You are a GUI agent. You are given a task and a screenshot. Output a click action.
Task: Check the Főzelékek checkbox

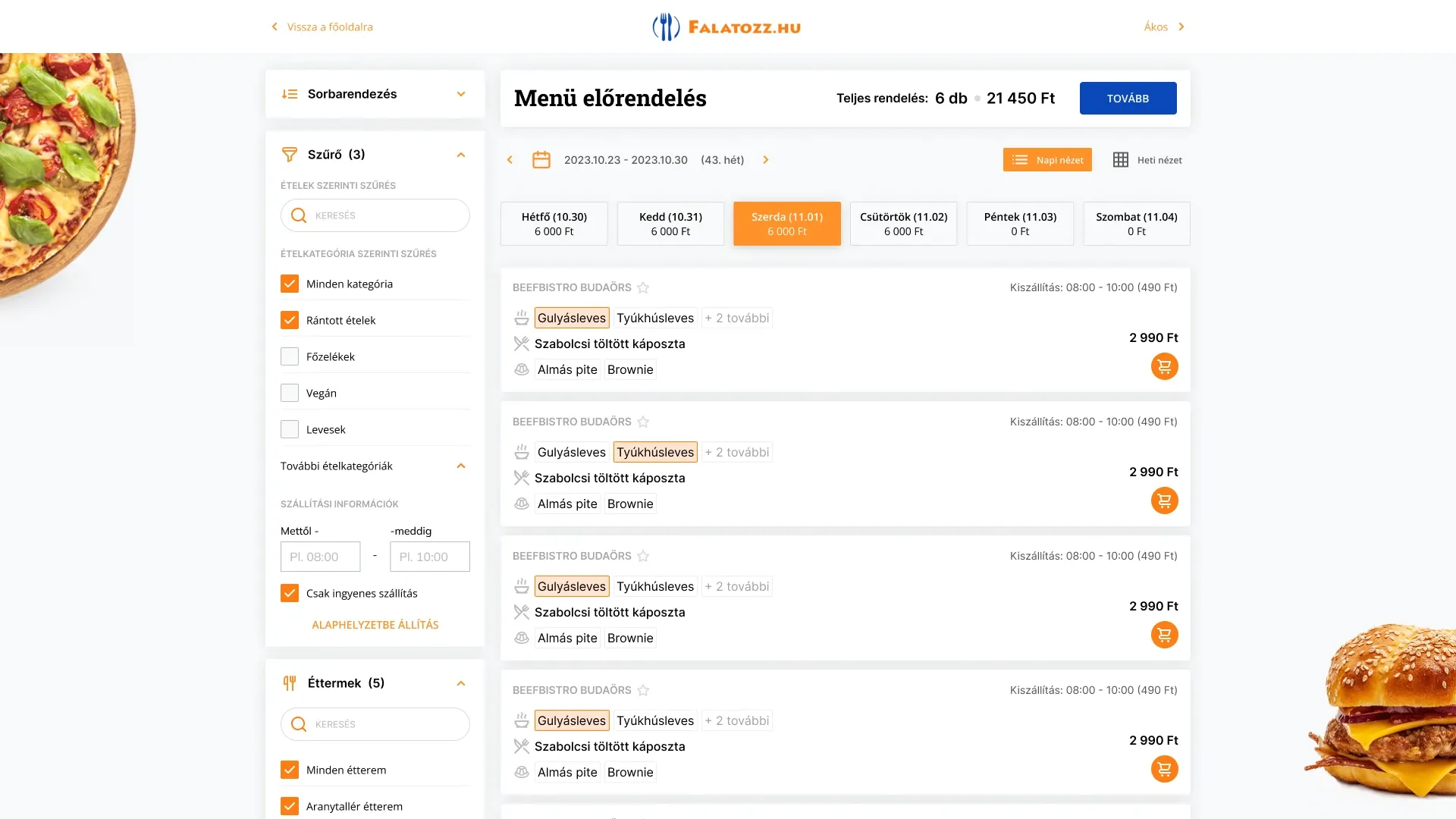pyautogui.click(x=290, y=356)
